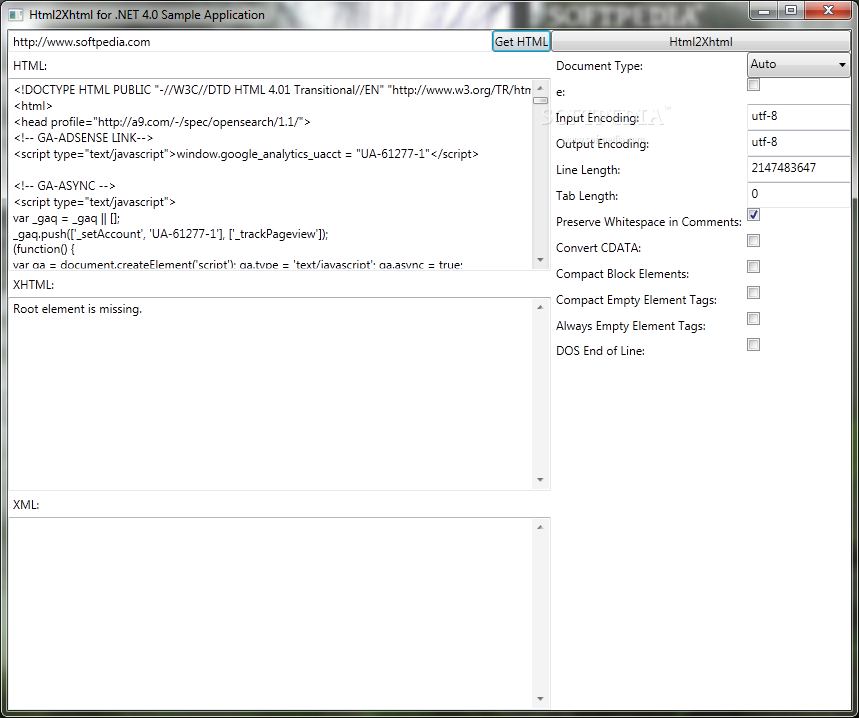
Task: Click the window.google_analytics_uacct script line
Action: pyautogui.click(x=246, y=154)
